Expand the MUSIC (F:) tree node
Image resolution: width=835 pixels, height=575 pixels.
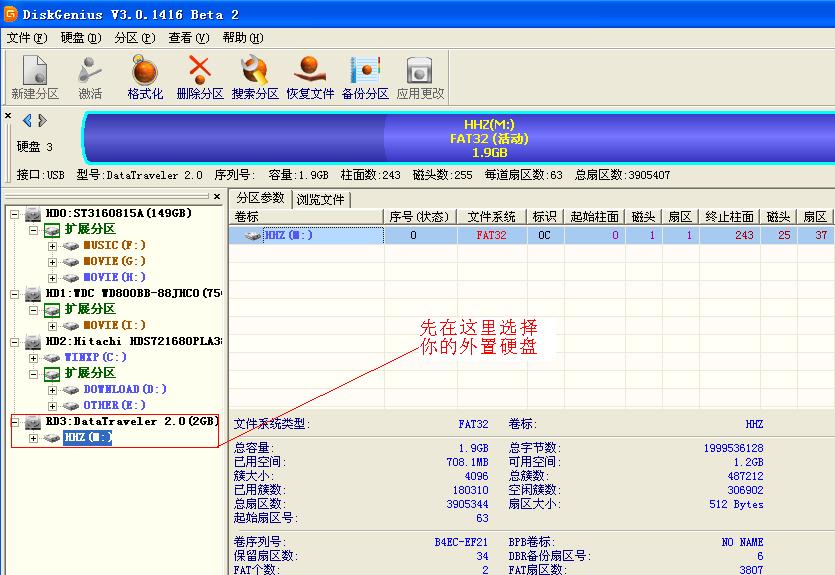[52, 247]
